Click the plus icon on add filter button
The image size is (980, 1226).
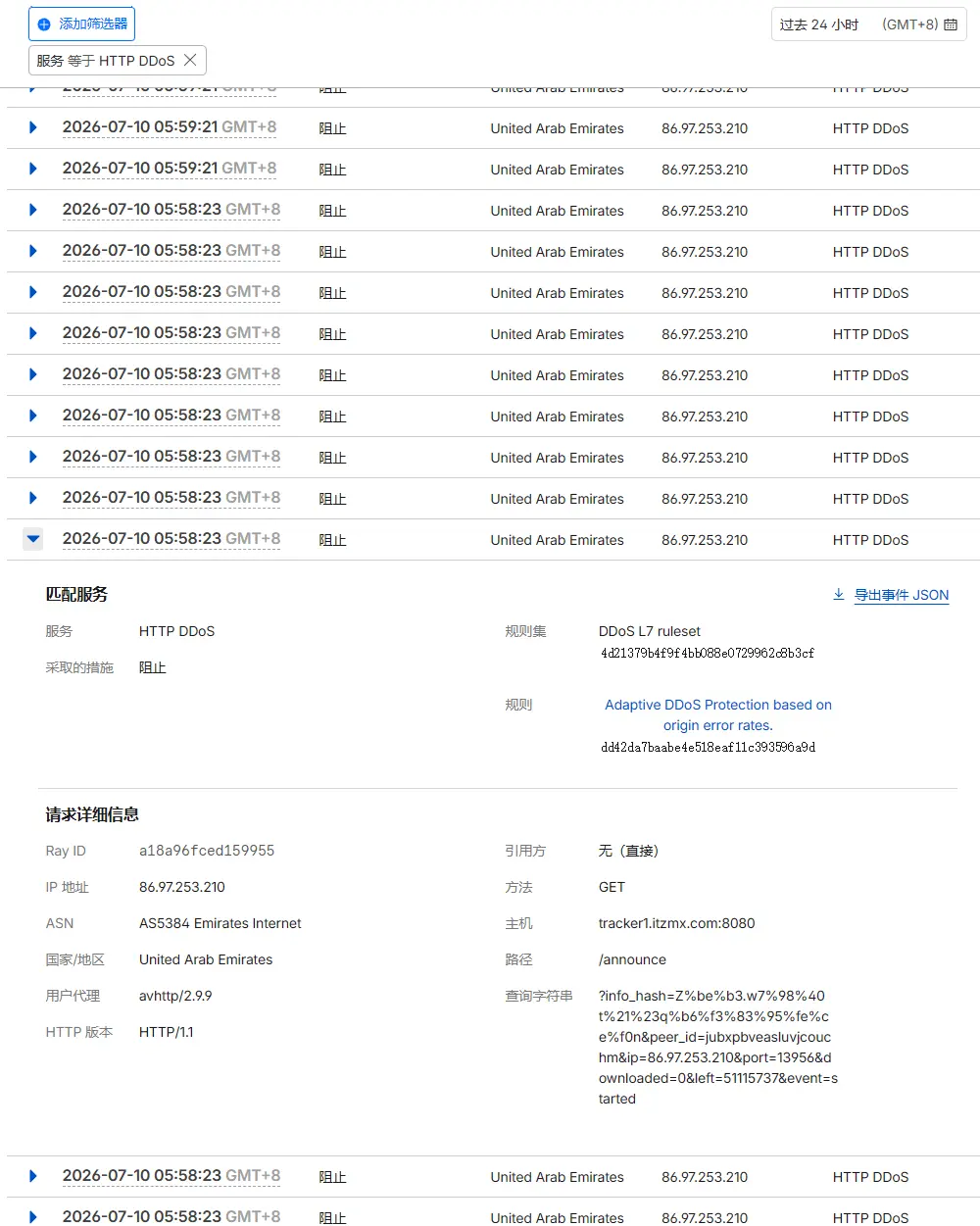[43, 25]
